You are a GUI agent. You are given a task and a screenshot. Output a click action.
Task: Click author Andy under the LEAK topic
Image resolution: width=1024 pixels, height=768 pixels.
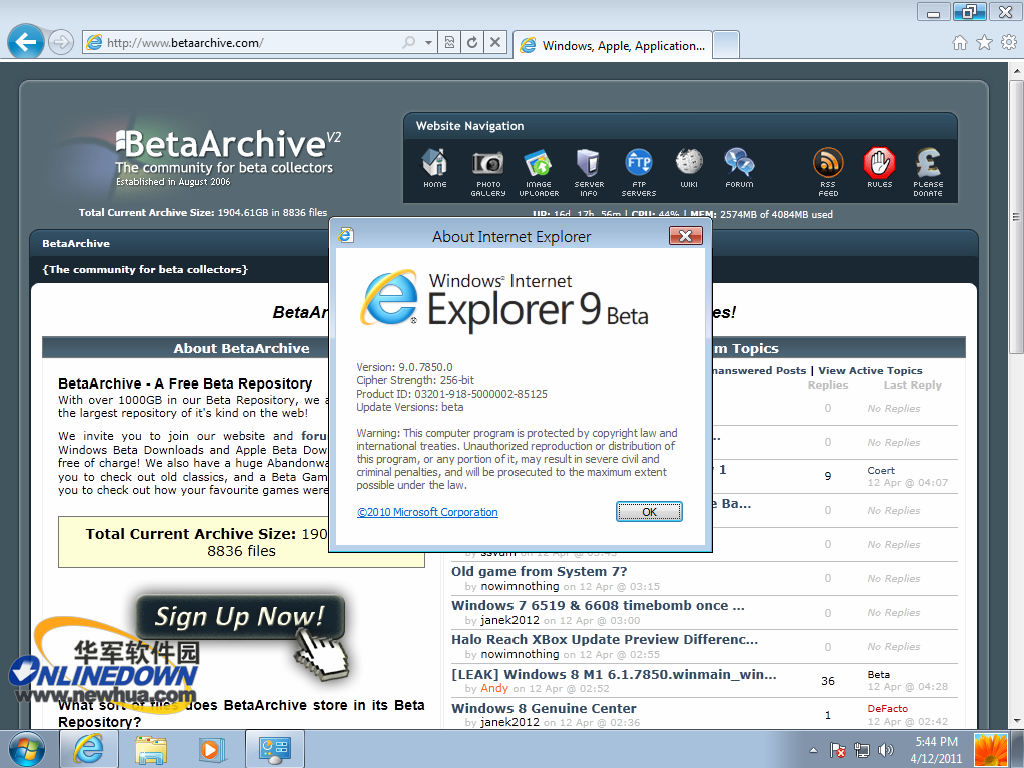494,688
